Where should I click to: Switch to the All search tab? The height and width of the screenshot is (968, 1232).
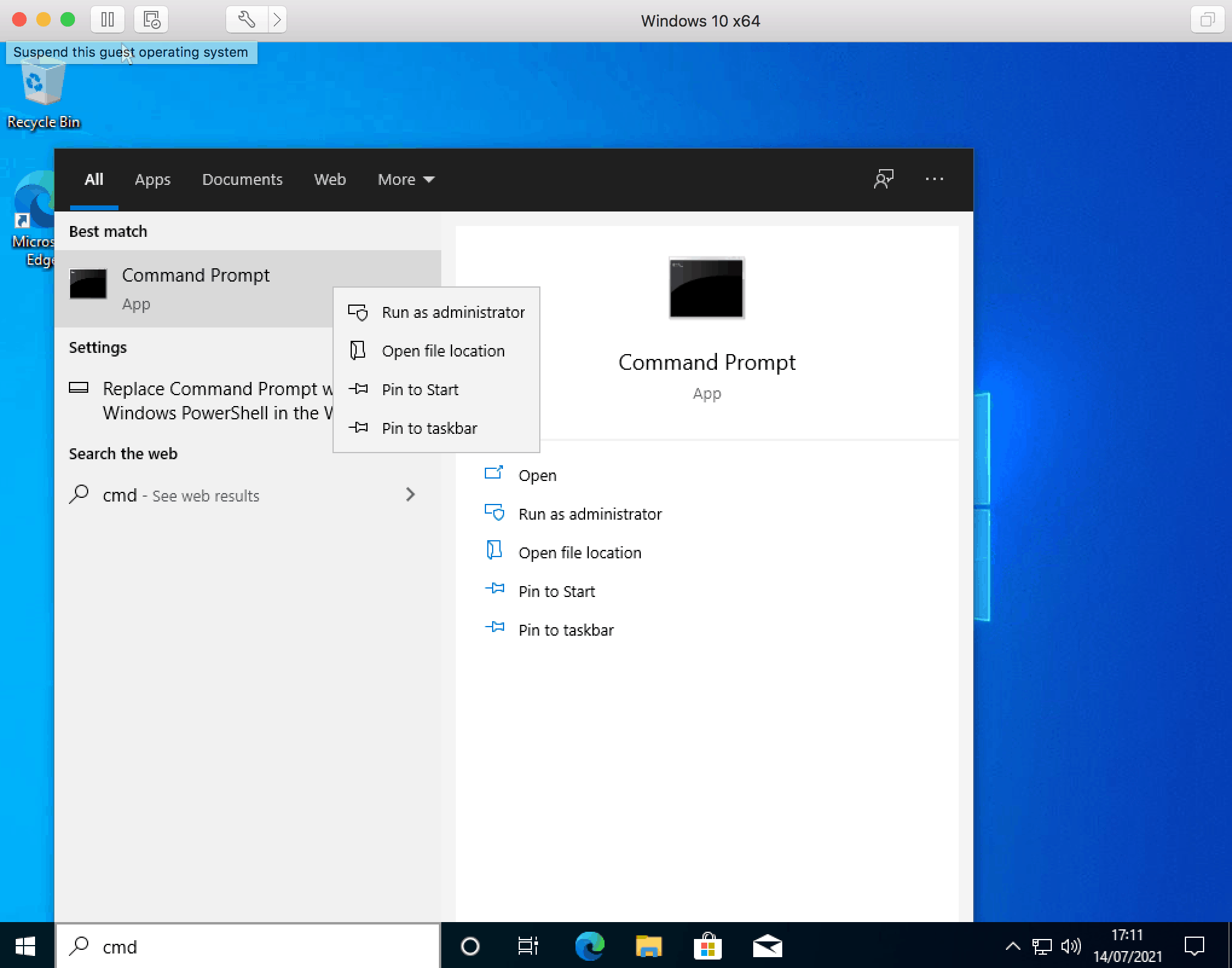pos(94,179)
